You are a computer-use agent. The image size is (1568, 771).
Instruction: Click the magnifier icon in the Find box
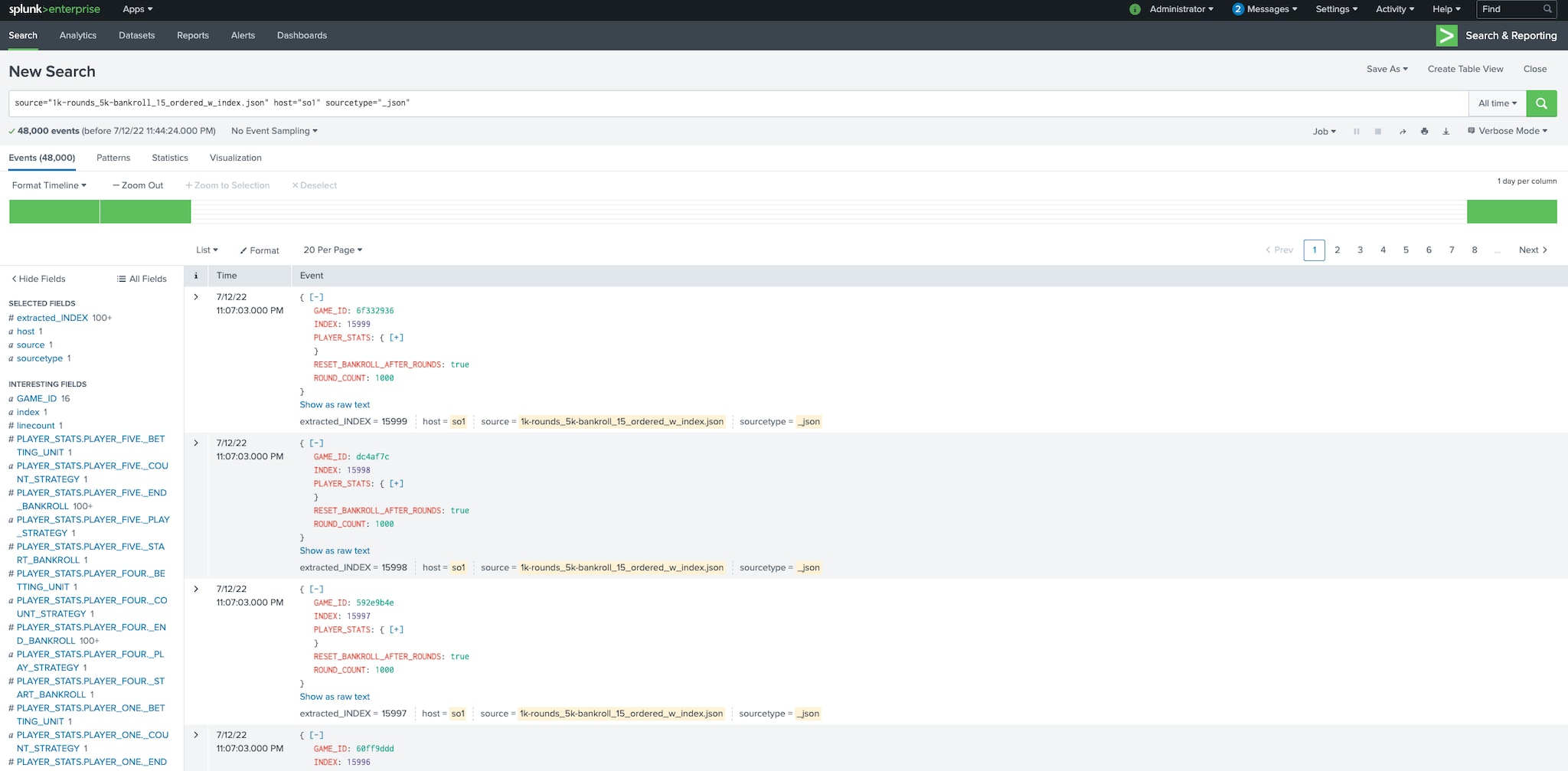tap(1547, 9)
